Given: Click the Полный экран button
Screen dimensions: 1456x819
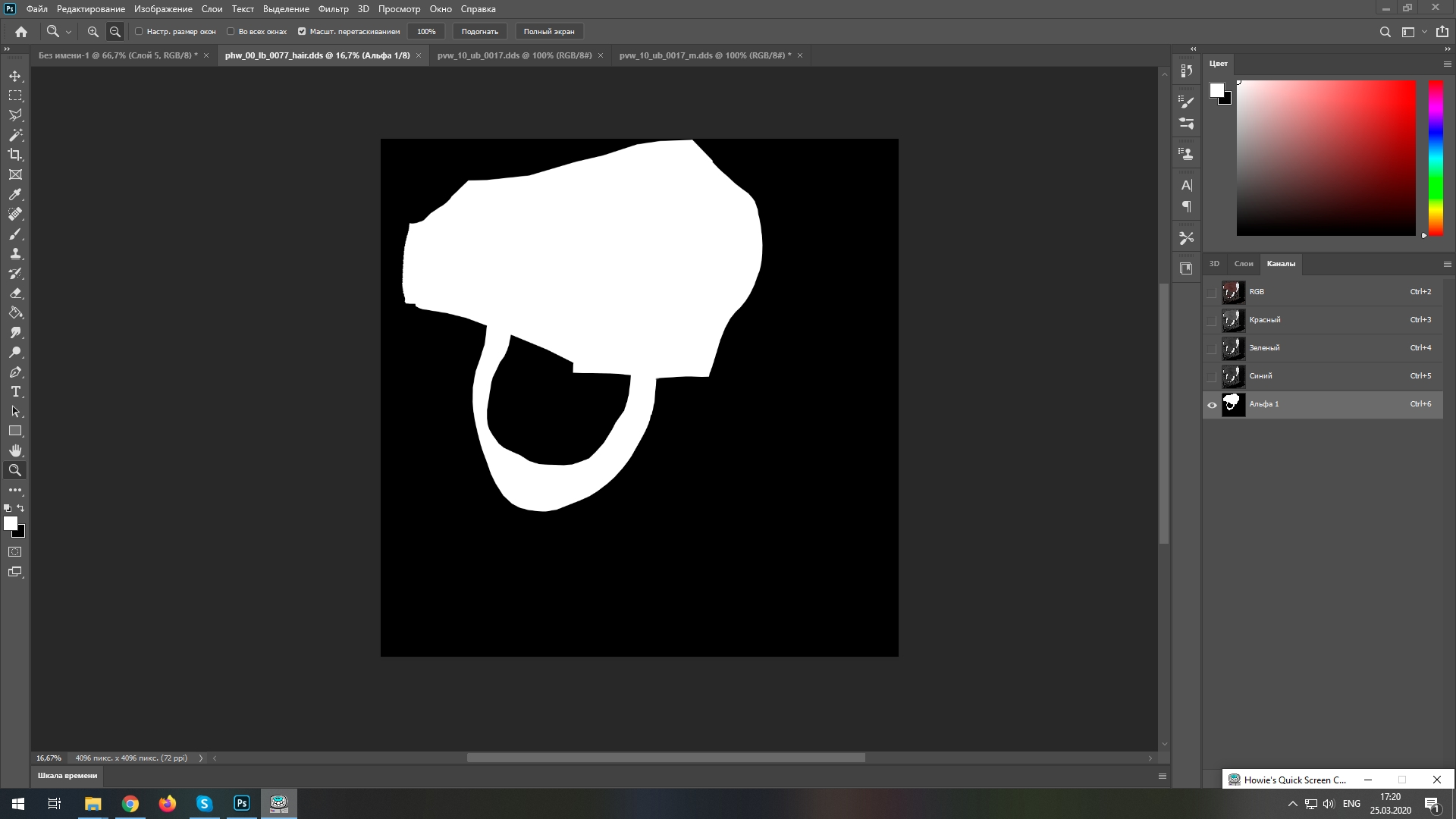Looking at the screenshot, I should click(549, 32).
